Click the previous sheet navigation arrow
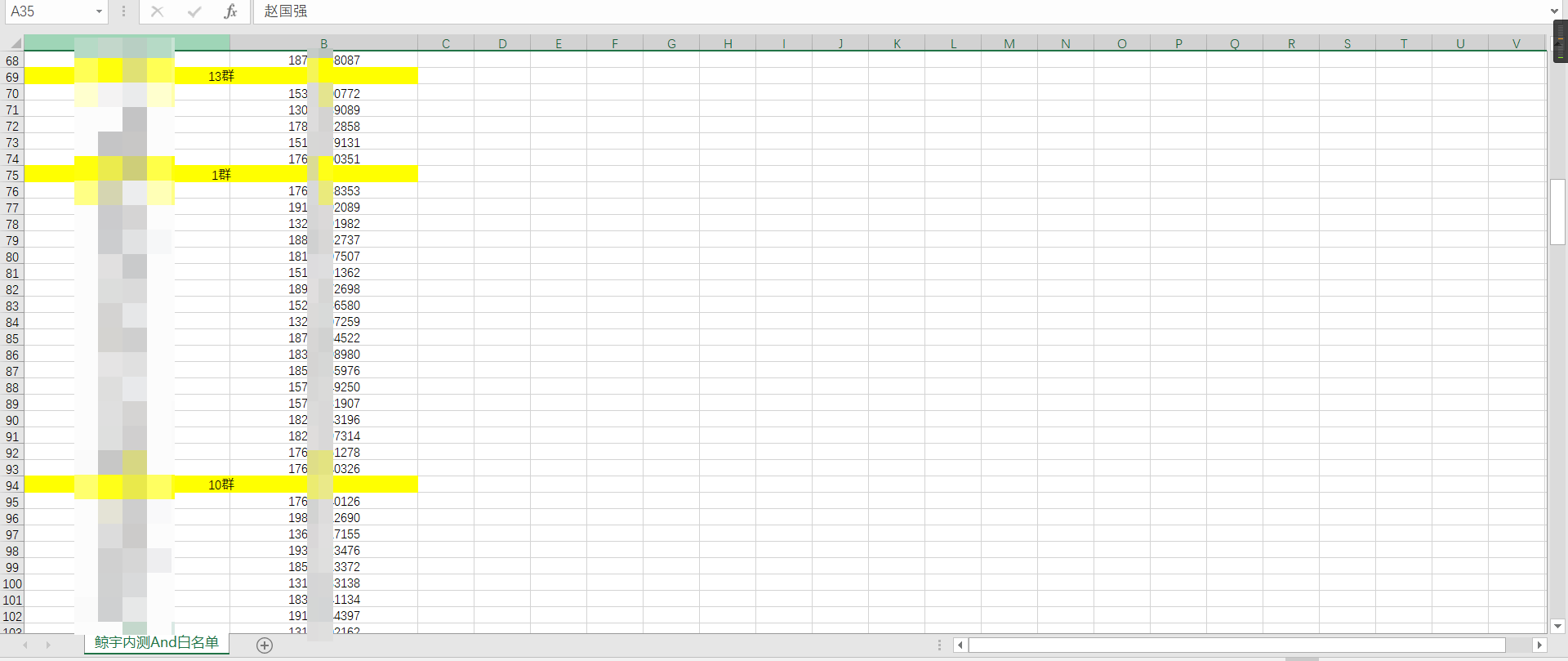The image size is (1568, 661). coord(25,645)
